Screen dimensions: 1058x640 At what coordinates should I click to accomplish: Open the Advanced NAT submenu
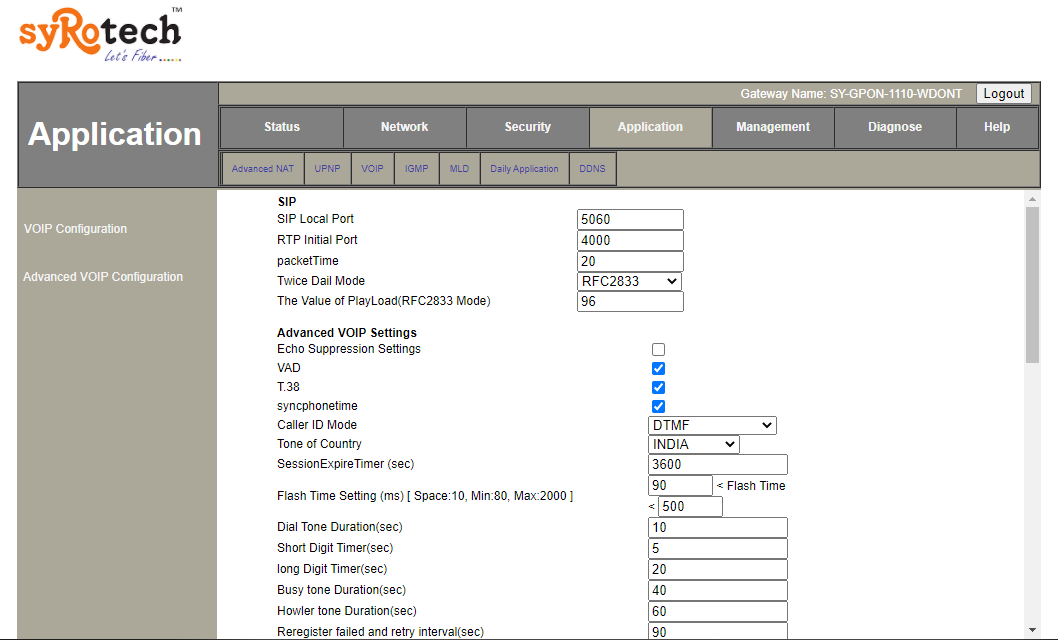tap(262, 169)
